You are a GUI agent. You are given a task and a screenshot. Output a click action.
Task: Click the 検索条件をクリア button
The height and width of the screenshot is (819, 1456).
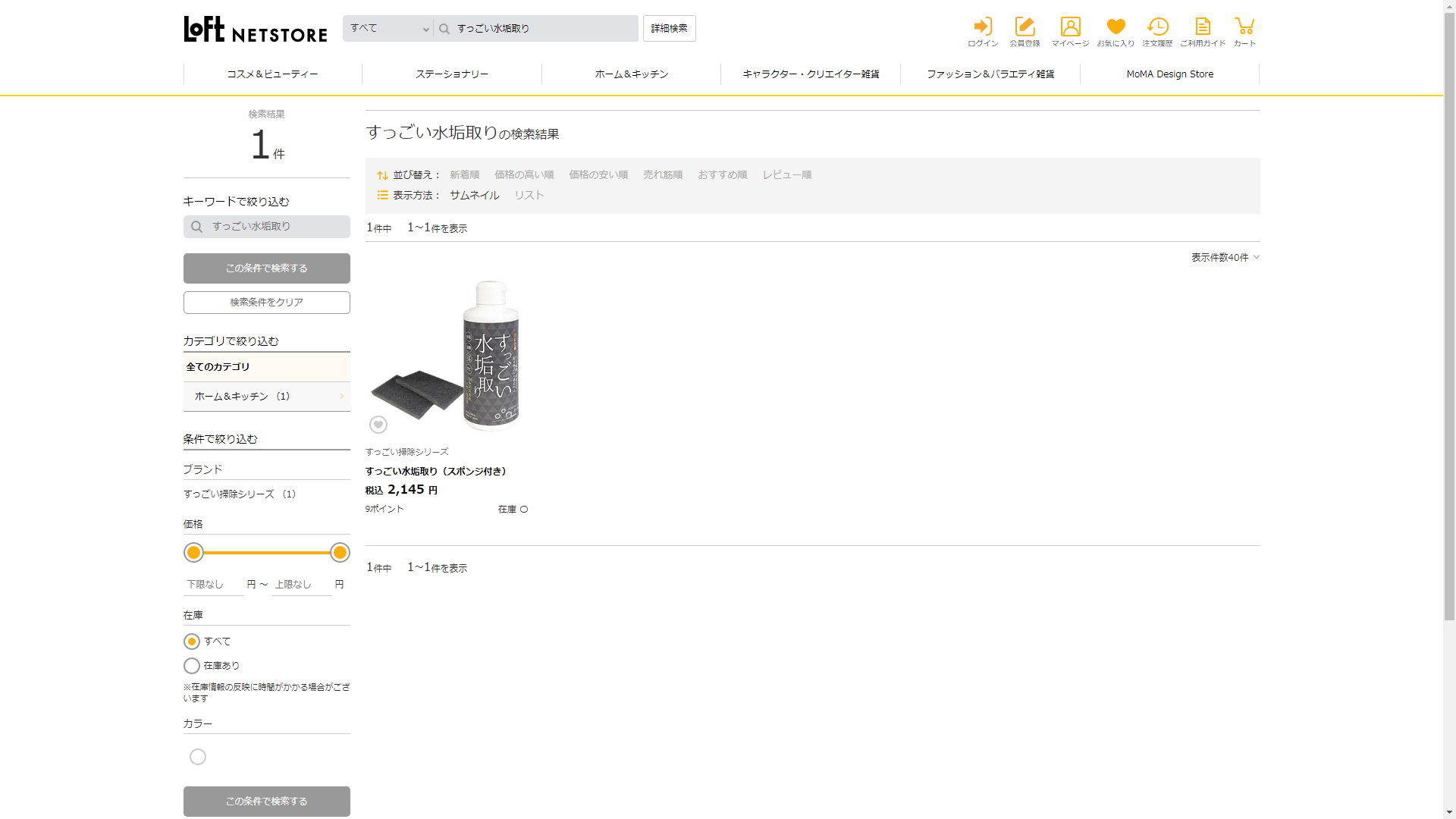(x=266, y=303)
